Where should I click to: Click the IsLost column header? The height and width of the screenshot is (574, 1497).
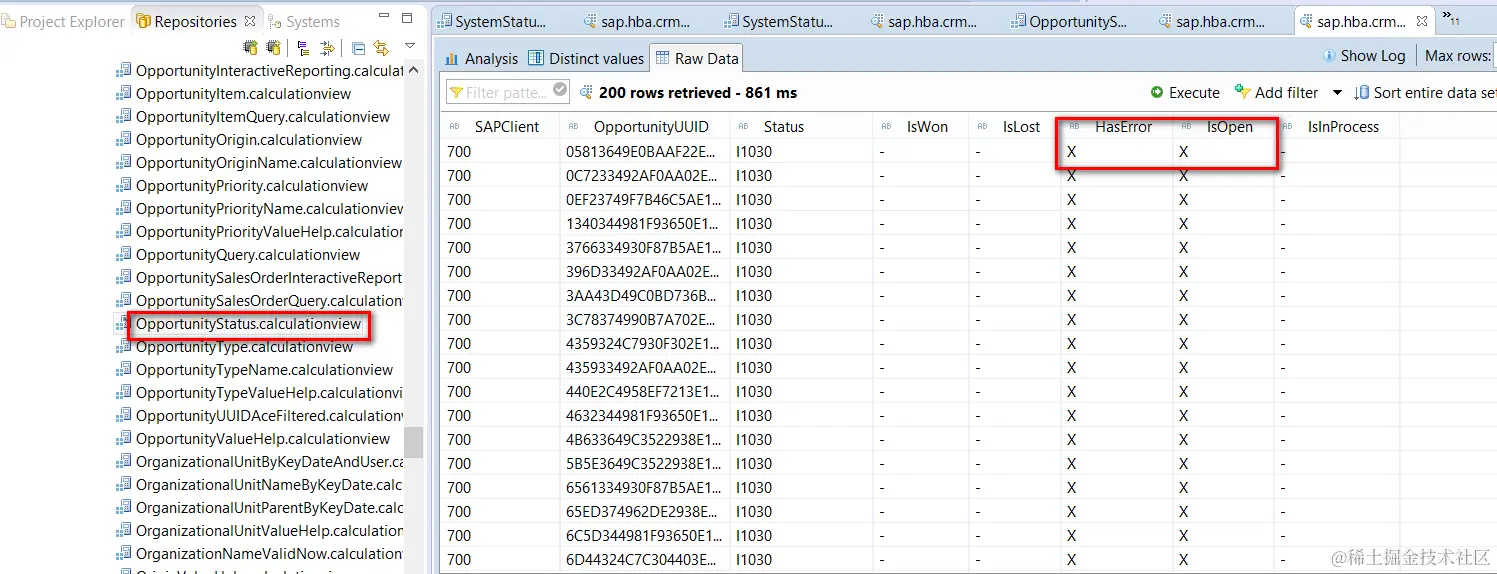pyautogui.click(x=1014, y=127)
